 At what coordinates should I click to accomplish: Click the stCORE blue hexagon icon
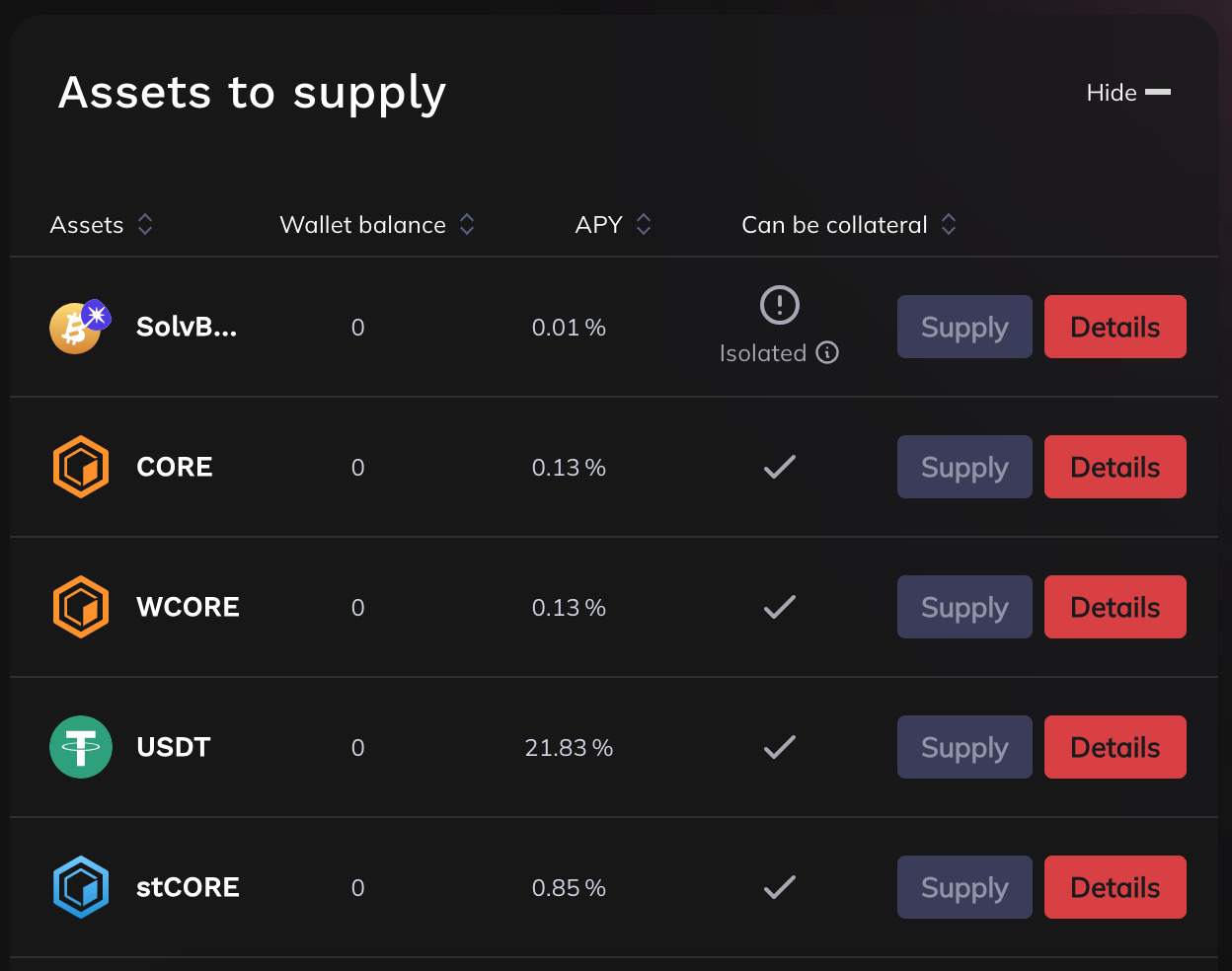coord(80,887)
